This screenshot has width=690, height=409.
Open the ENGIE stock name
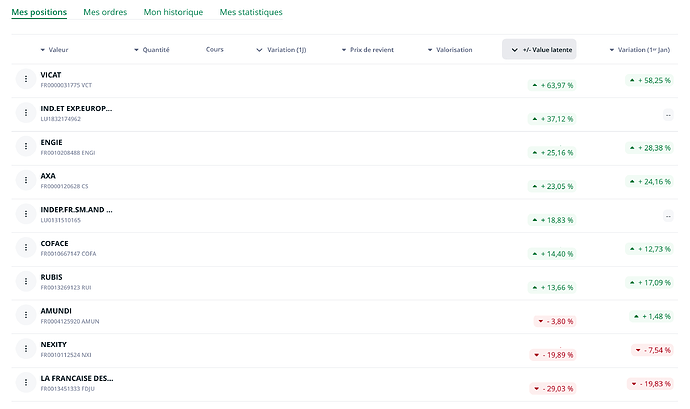click(51, 142)
